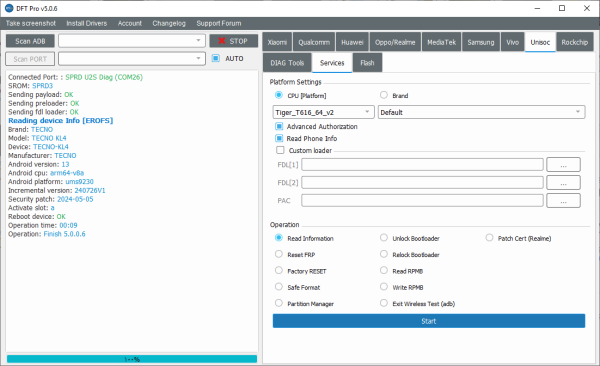Select Reset FRP operation
Image resolution: width=600 pixels, height=366 pixels.
click(279, 254)
